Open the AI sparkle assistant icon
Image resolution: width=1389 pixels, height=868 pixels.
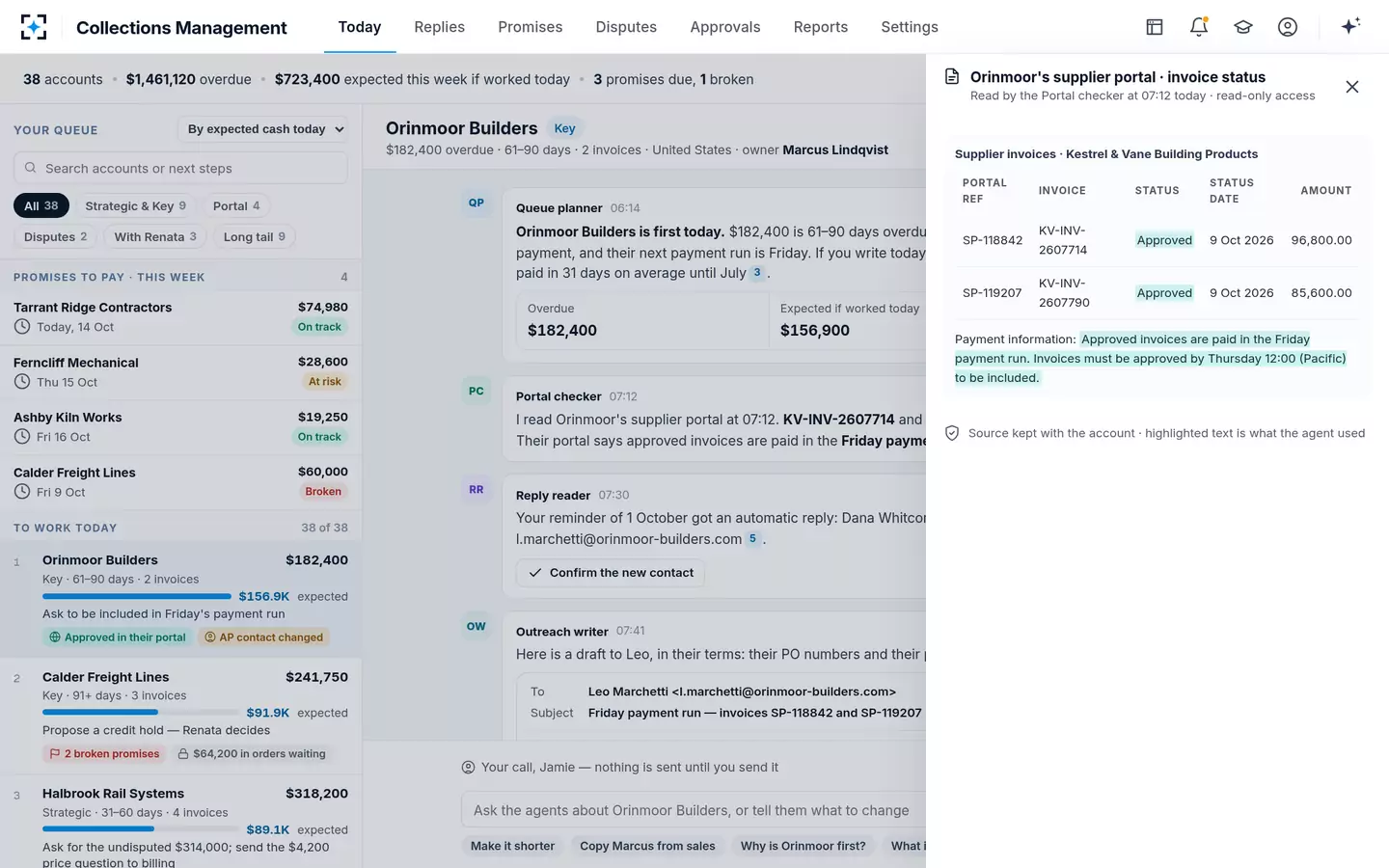pyautogui.click(x=1350, y=26)
